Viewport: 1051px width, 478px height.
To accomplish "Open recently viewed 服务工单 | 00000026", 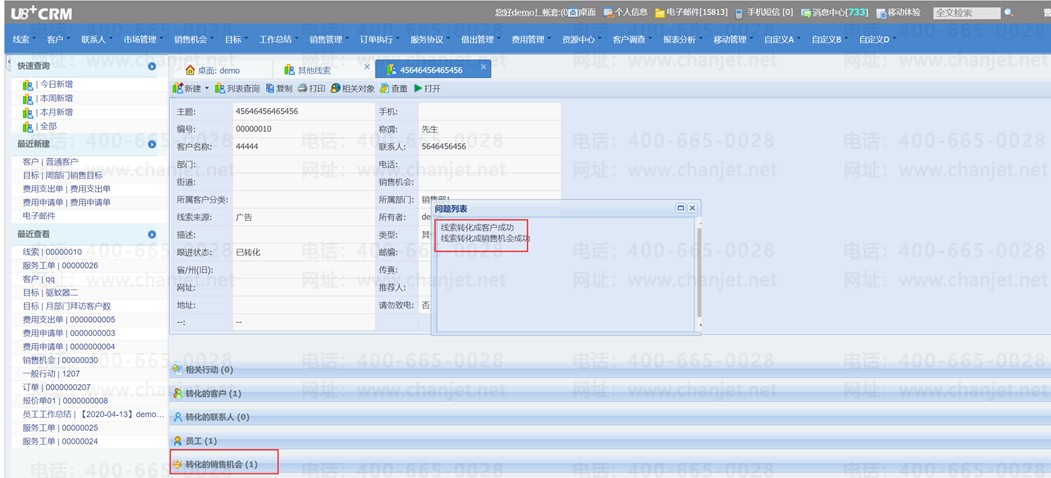I will [x=60, y=265].
